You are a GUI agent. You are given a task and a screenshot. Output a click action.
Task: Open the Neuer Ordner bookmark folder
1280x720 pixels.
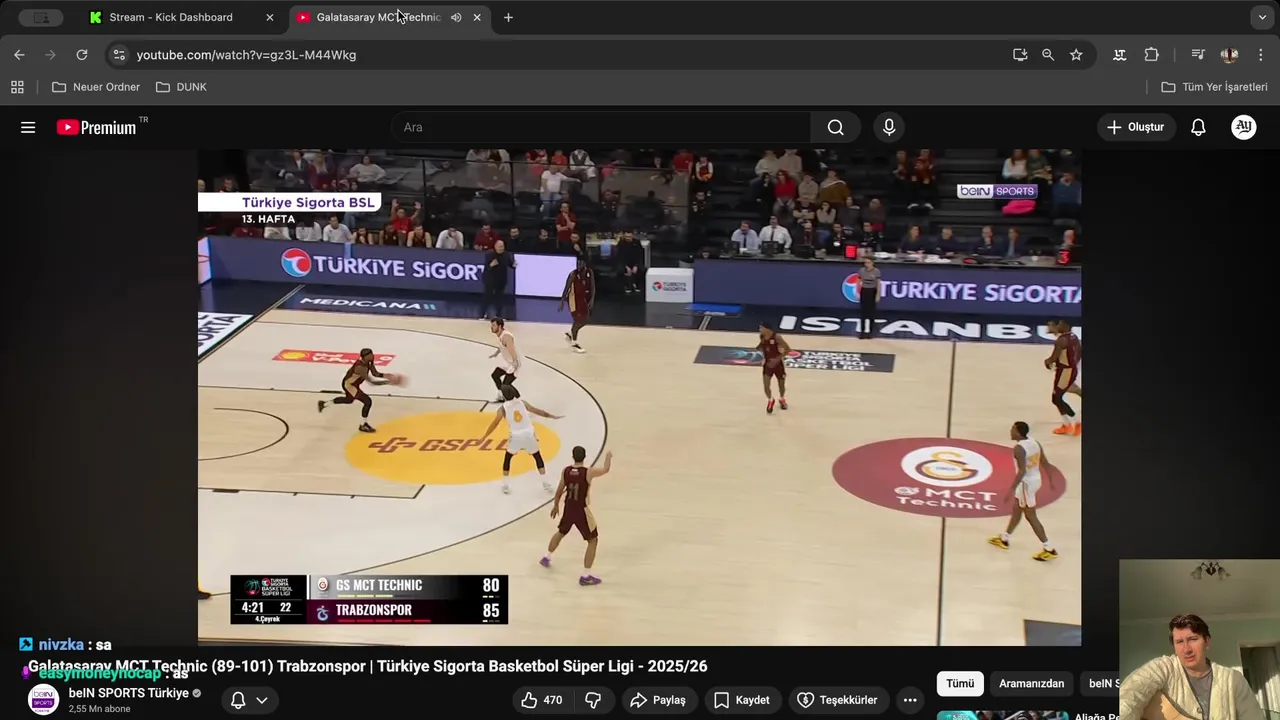[96, 87]
